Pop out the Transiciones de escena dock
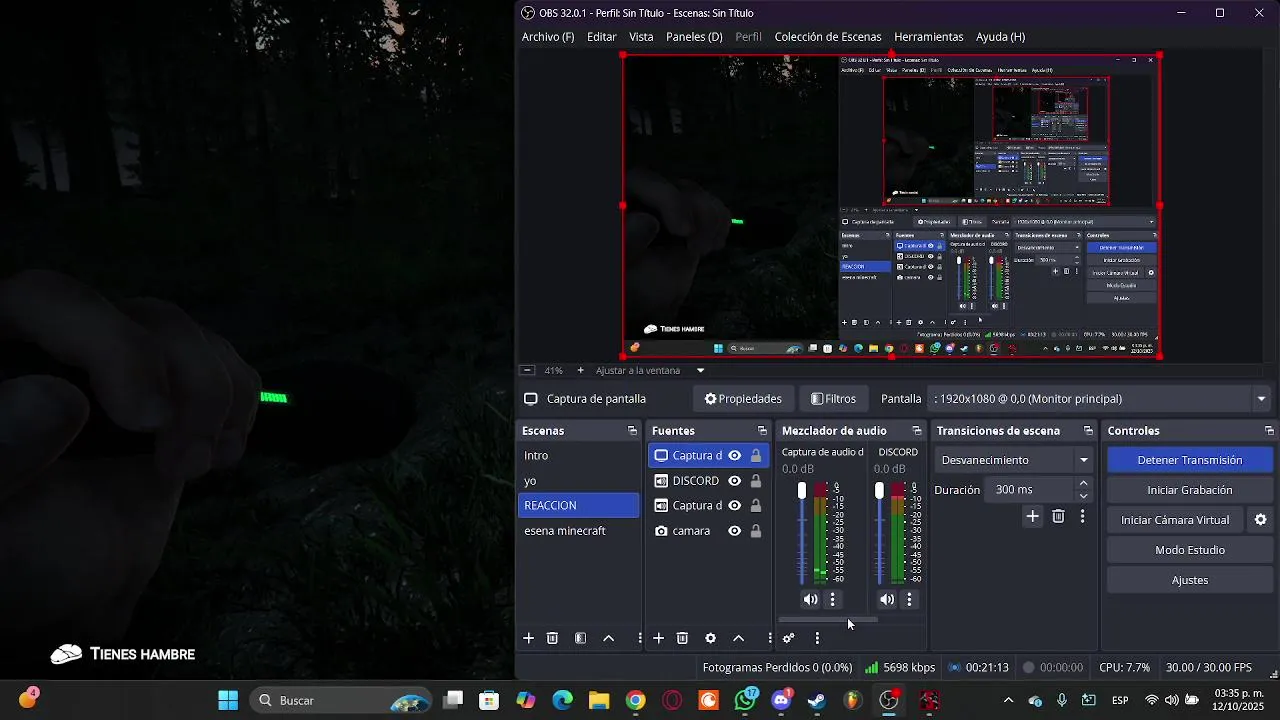Screen dimensions: 1280x720 click(1088, 431)
